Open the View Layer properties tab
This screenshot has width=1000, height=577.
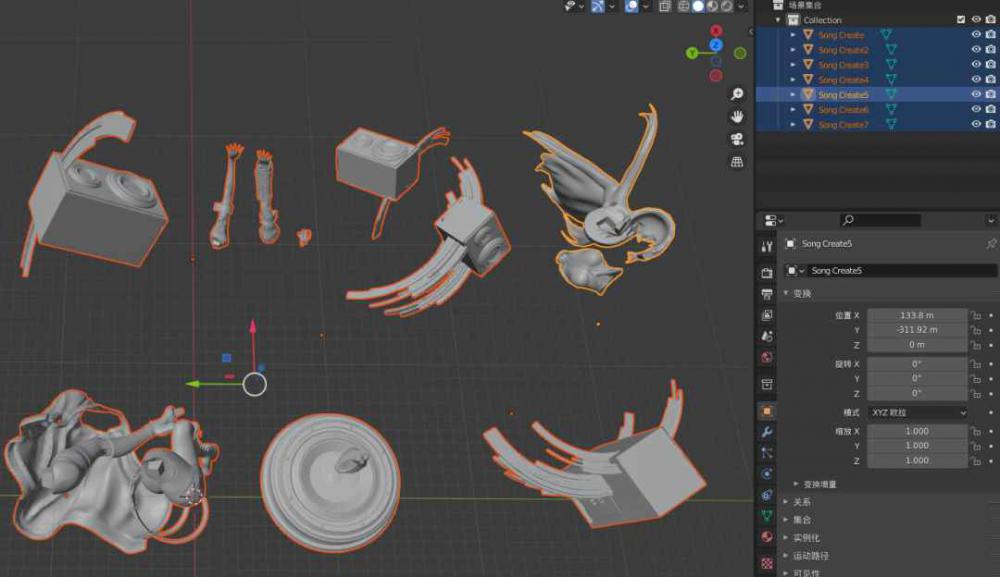click(767, 315)
